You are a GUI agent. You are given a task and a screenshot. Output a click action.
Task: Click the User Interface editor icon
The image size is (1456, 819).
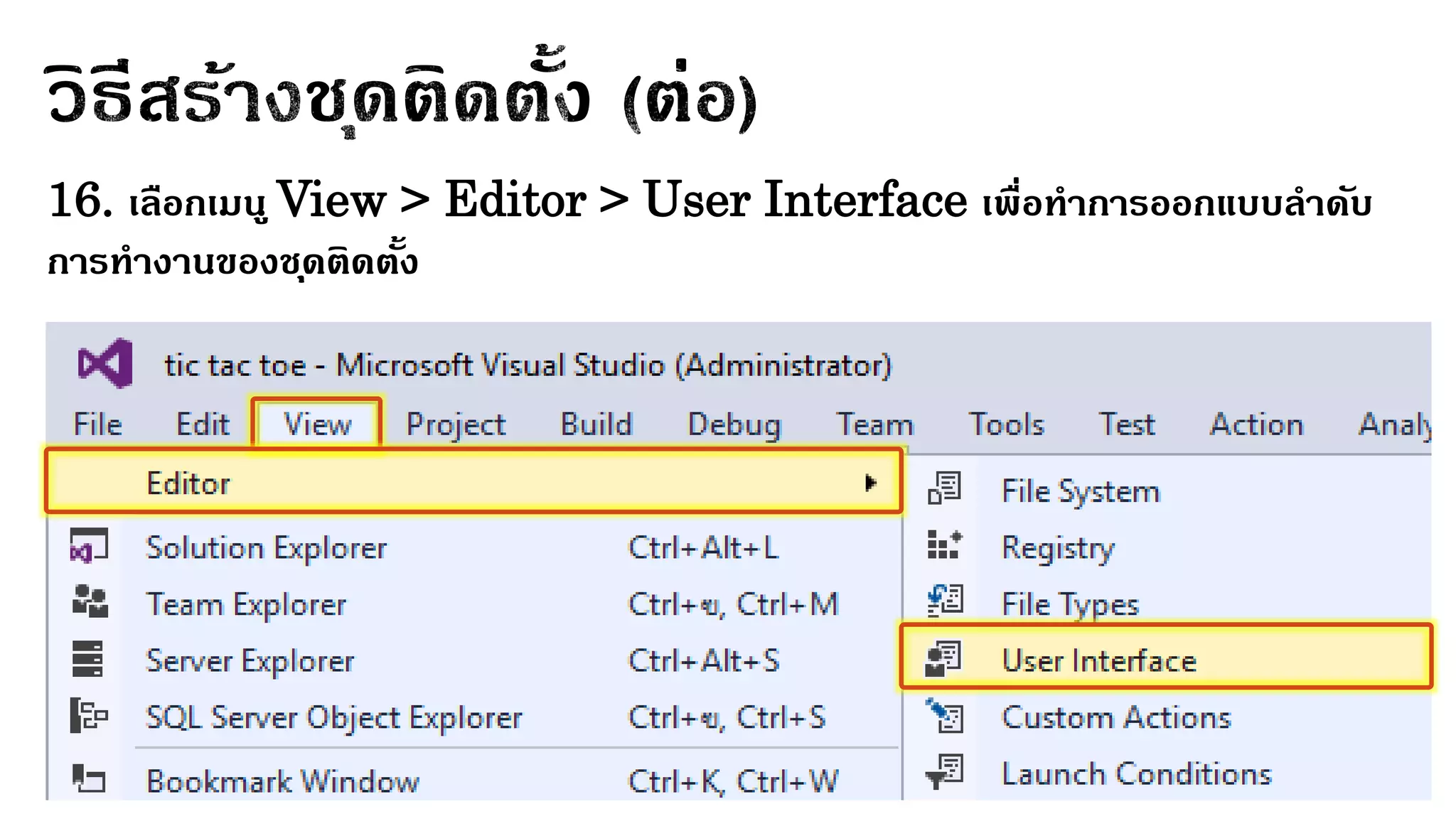point(943,658)
